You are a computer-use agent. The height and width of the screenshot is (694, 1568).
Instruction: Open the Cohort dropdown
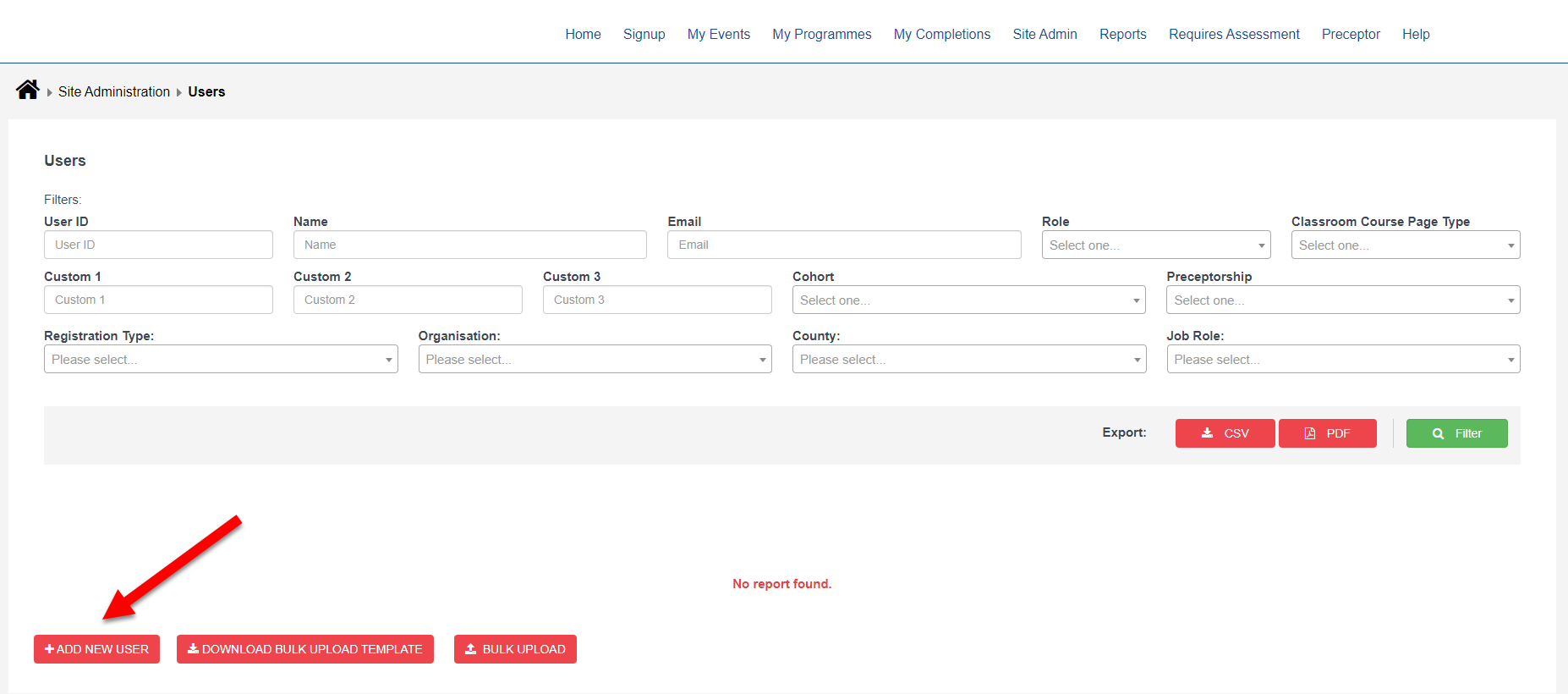968,300
